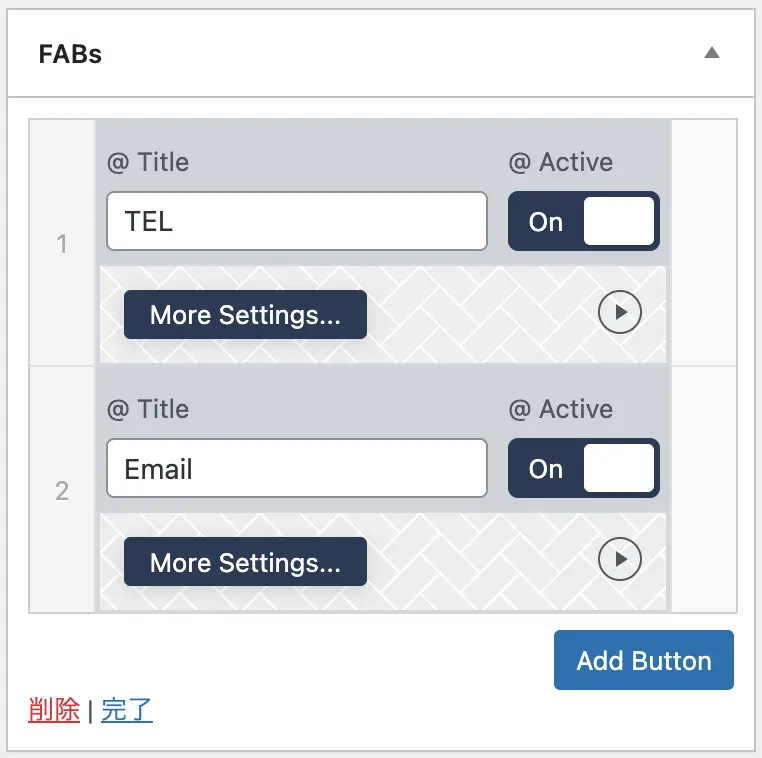The image size is (762, 758).
Task: Toggle the Active switch for TEL
Action: click(584, 221)
